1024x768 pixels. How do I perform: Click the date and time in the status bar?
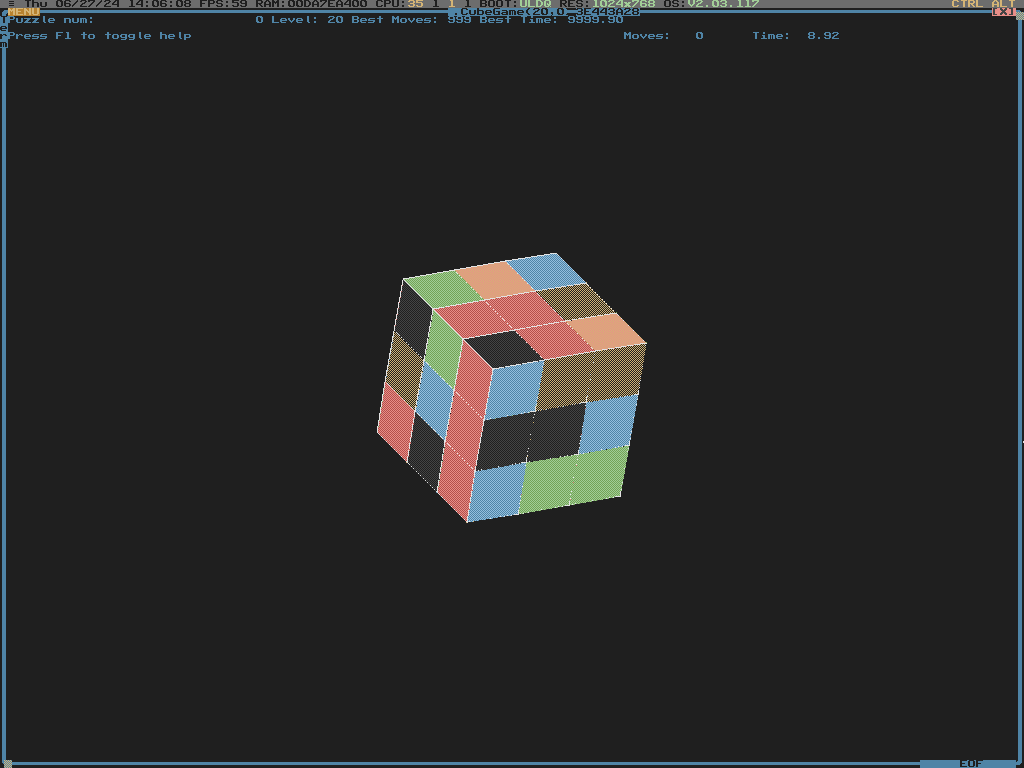[108, 4]
